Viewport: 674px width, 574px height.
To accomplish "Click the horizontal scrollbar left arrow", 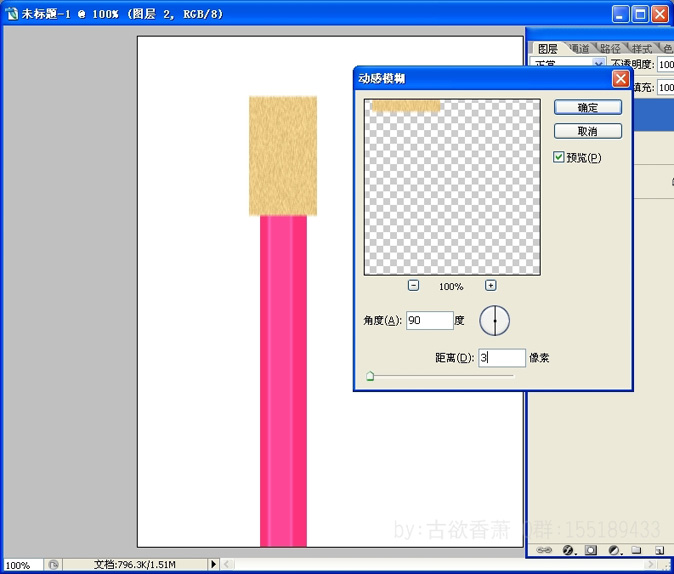I will tap(227, 564).
